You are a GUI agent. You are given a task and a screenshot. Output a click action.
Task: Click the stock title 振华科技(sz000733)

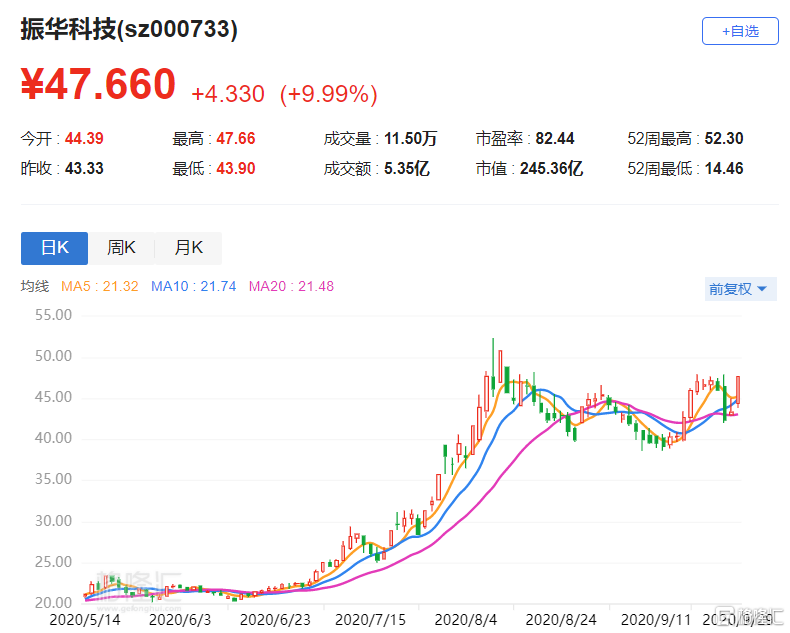click(x=129, y=29)
